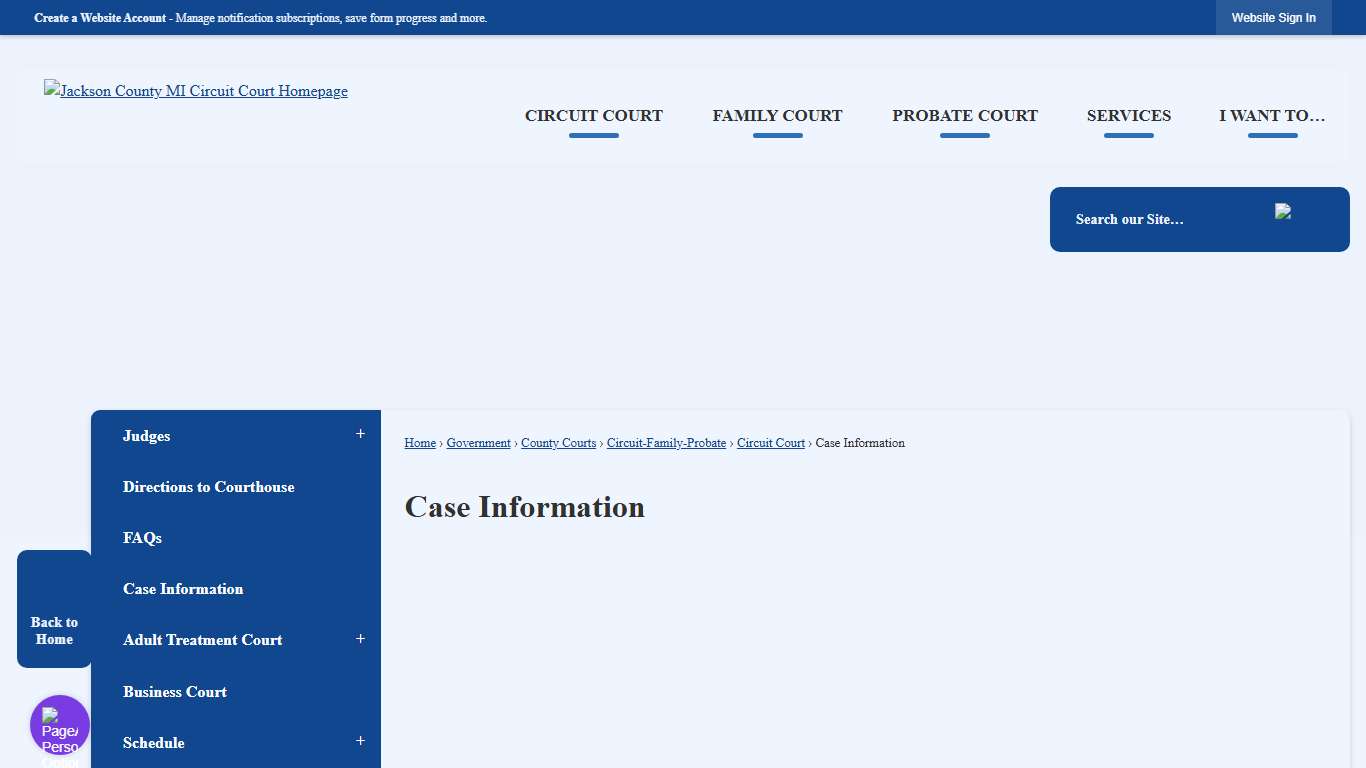
Task: Click the Back to Home button
Action: 53,630
